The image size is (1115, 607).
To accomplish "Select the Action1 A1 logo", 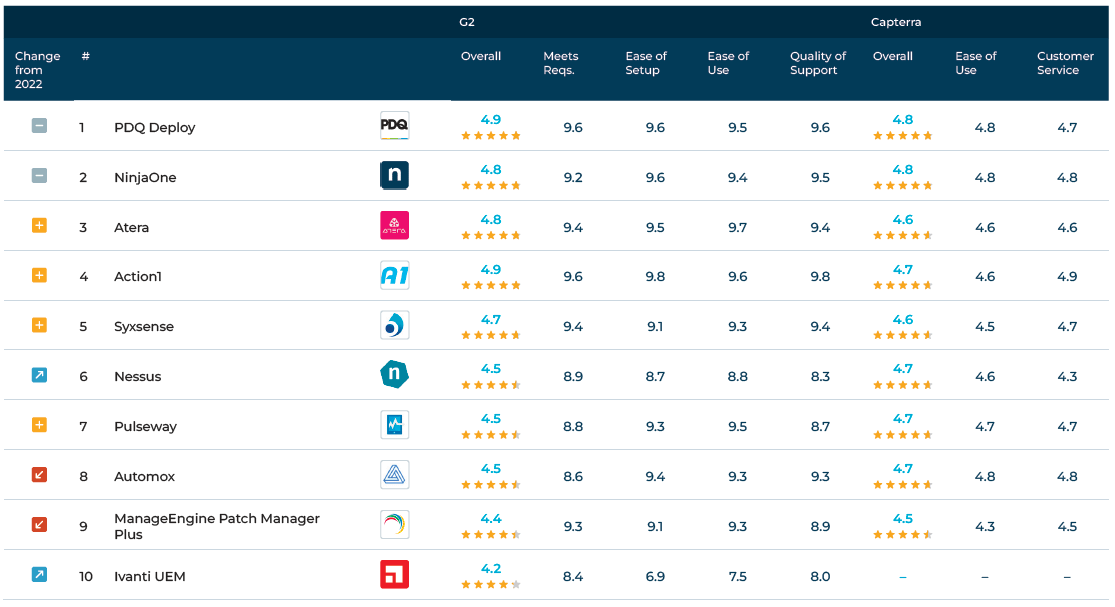I will tap(395, 275).
